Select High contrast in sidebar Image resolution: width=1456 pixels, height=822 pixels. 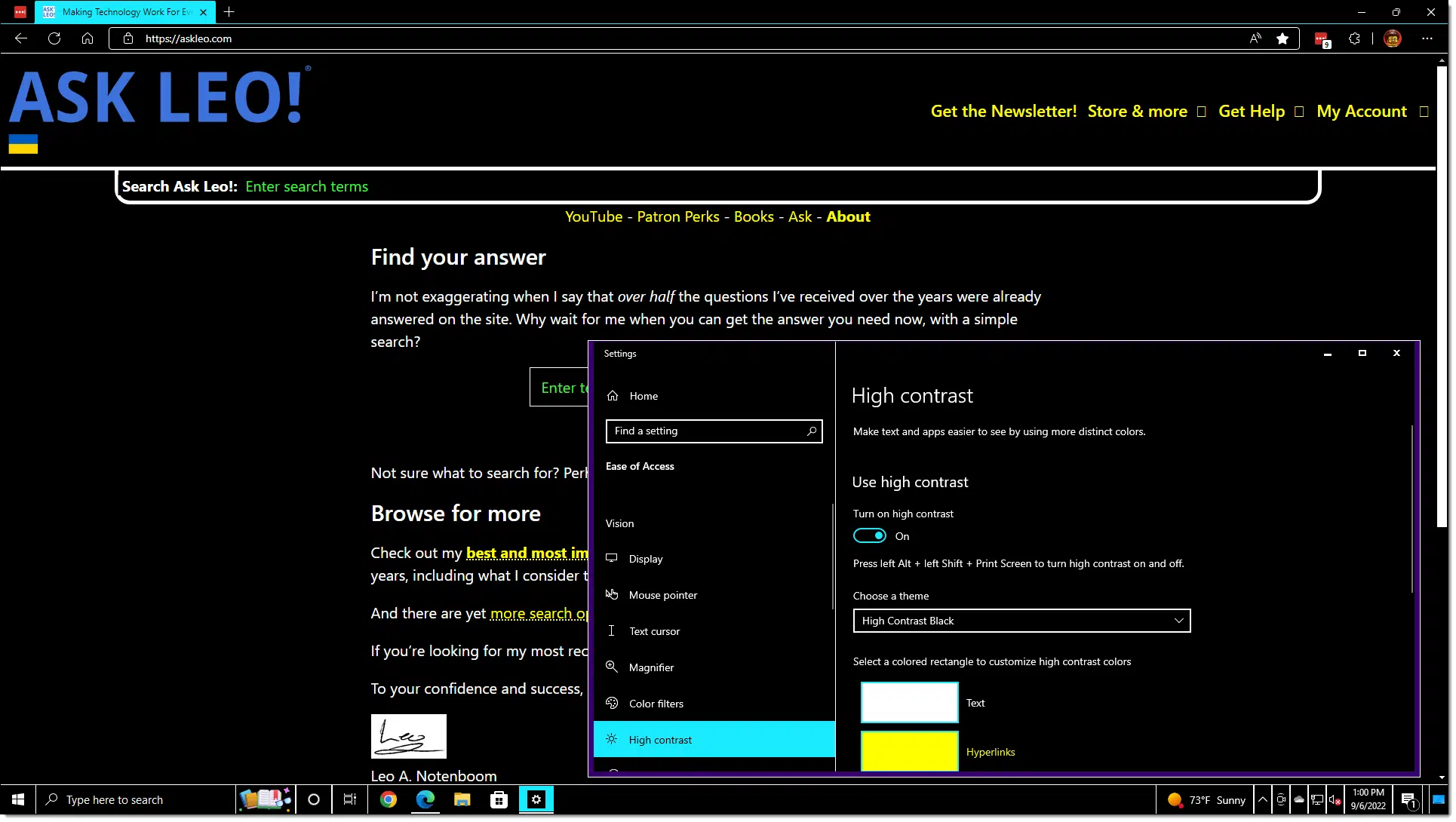[714, 740]
